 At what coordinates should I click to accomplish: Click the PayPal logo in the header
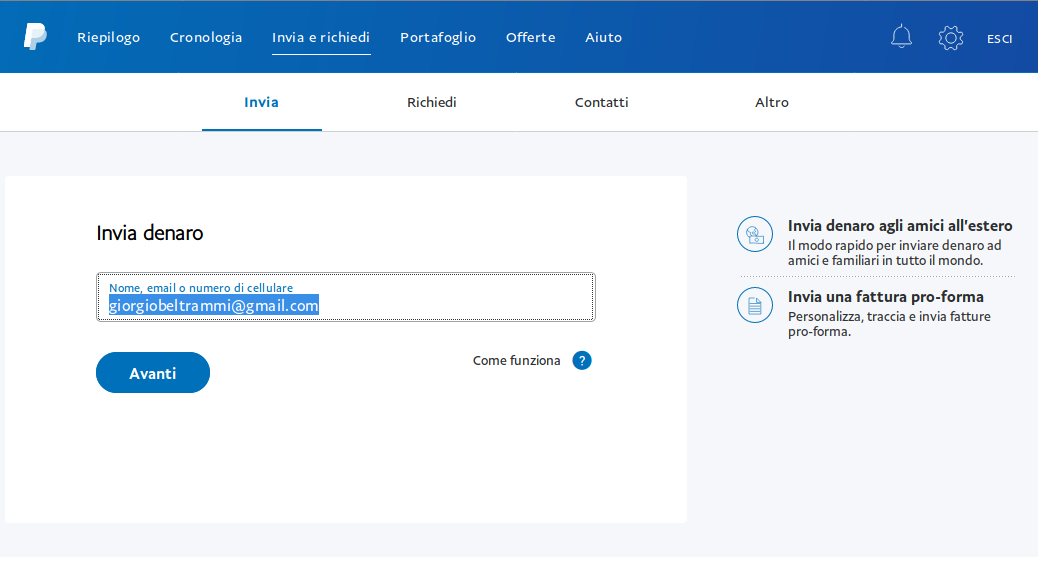(x=35, y=37)
